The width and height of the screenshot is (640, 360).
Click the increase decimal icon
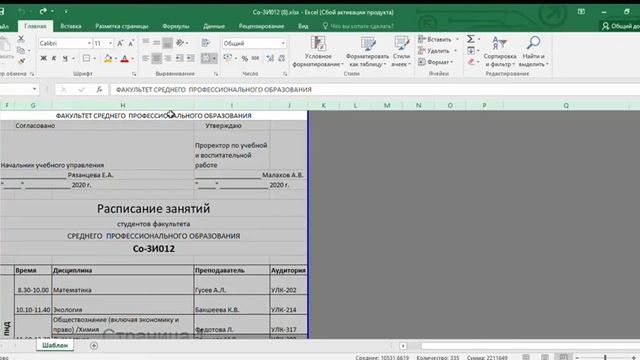[270, 58]
